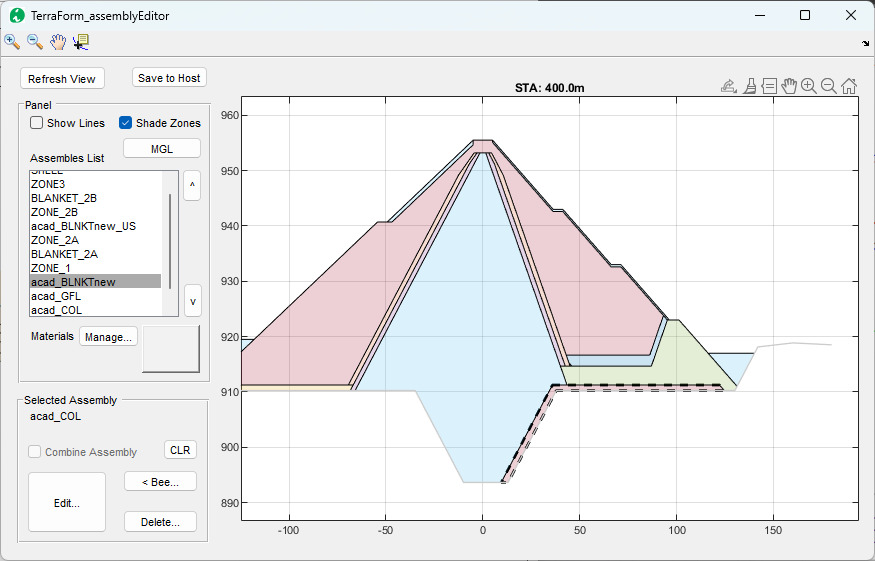Click the axes zoom-in icon above the plot
Viewport: 875px width, 561px height.
click(x=809, y=86)
